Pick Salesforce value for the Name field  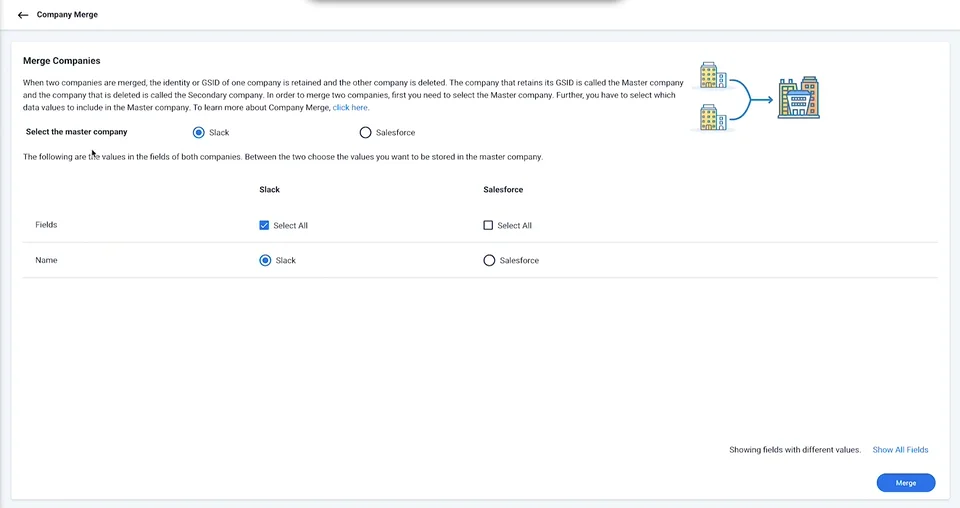489,260
